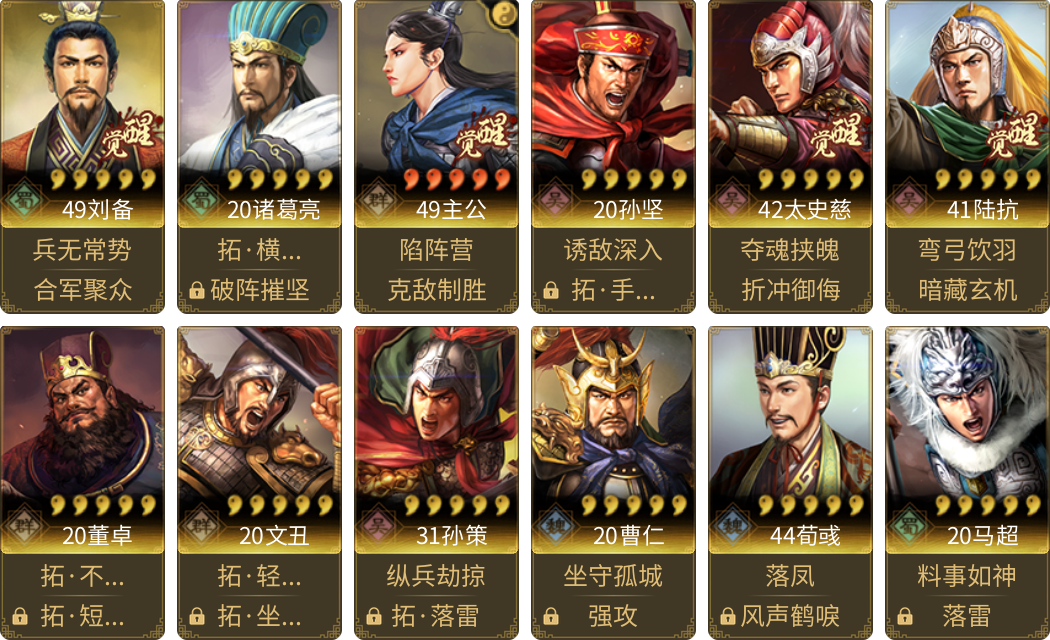Click the 觉醒 awakening stamp on 太史慈

click(x=836, y=134)
